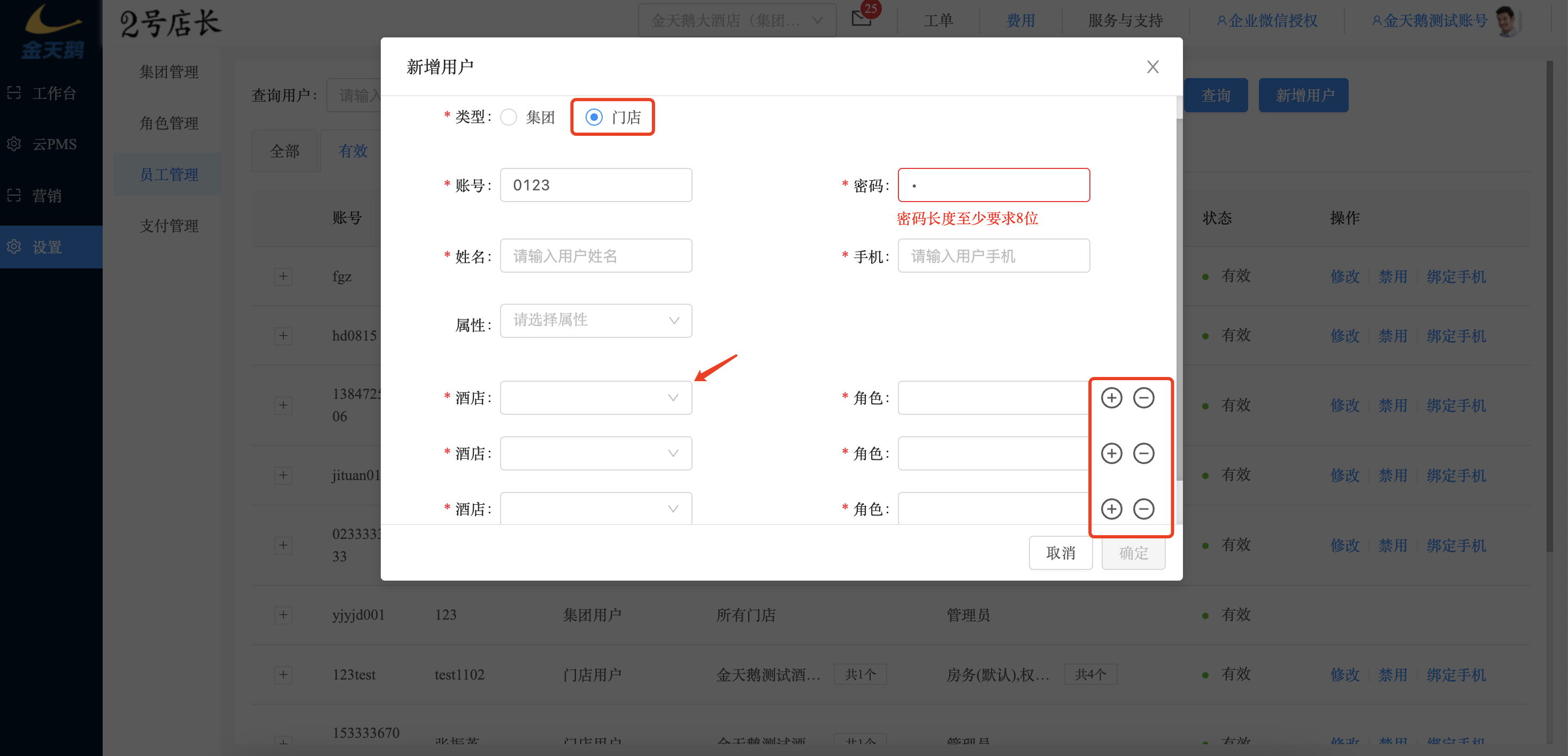Add a row with third plus icon
The height and width of the screenshot is (756, 1568).
(1111, 508)
